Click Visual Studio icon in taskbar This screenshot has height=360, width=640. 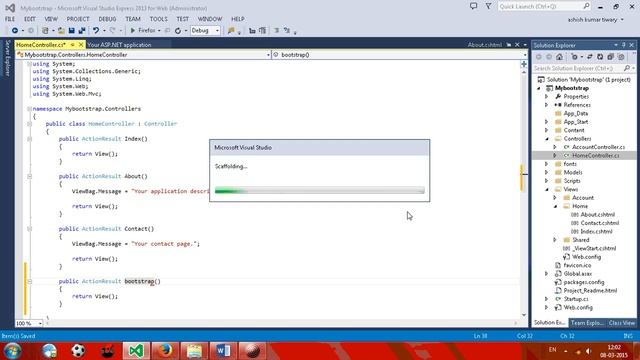point(136,351)
